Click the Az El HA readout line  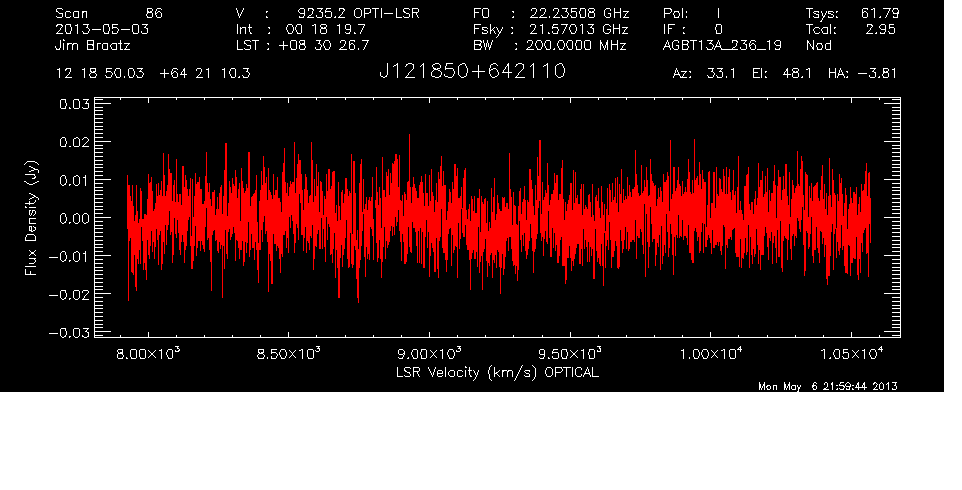785,74
